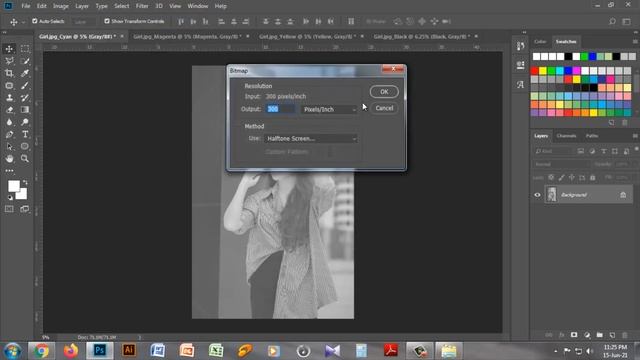Screen dimensions: 640x360
Task: Open the workspace switcher icon dropdown
Action: [627, 21]
